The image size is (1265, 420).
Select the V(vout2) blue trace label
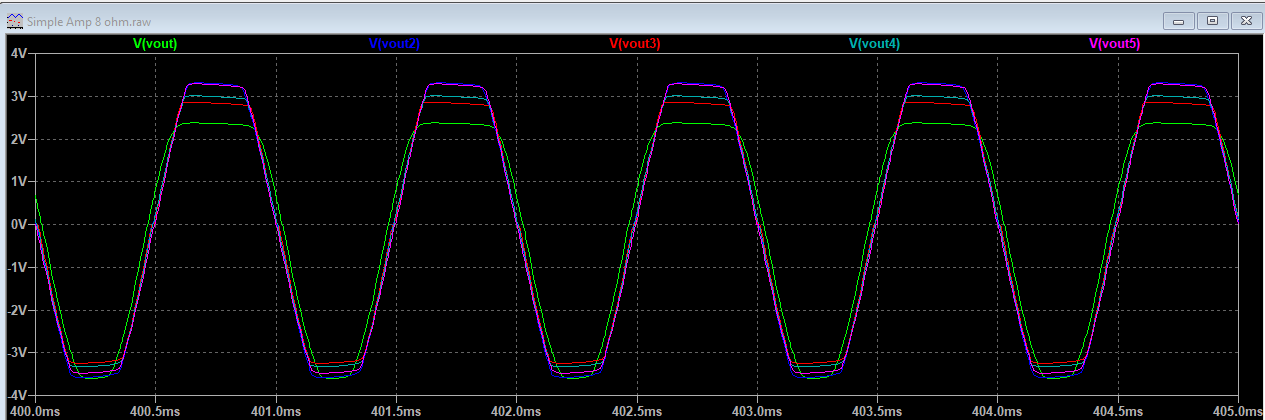394,44
